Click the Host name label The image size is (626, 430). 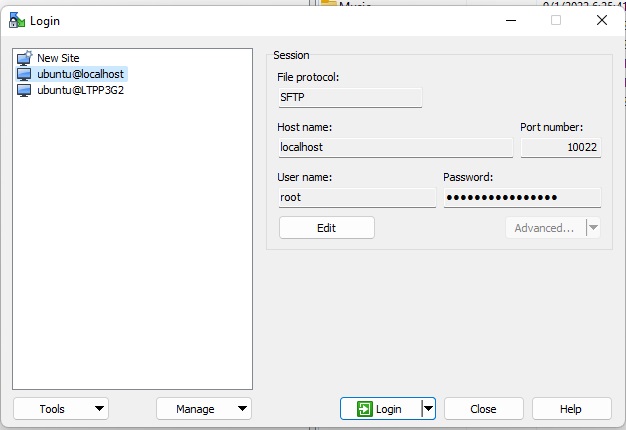[305, 127]
